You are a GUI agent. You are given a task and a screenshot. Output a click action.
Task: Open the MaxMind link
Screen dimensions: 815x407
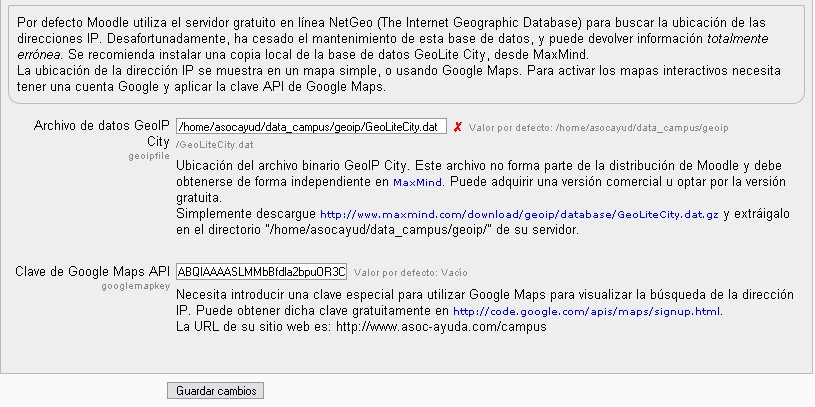click(x=418, y=183)
